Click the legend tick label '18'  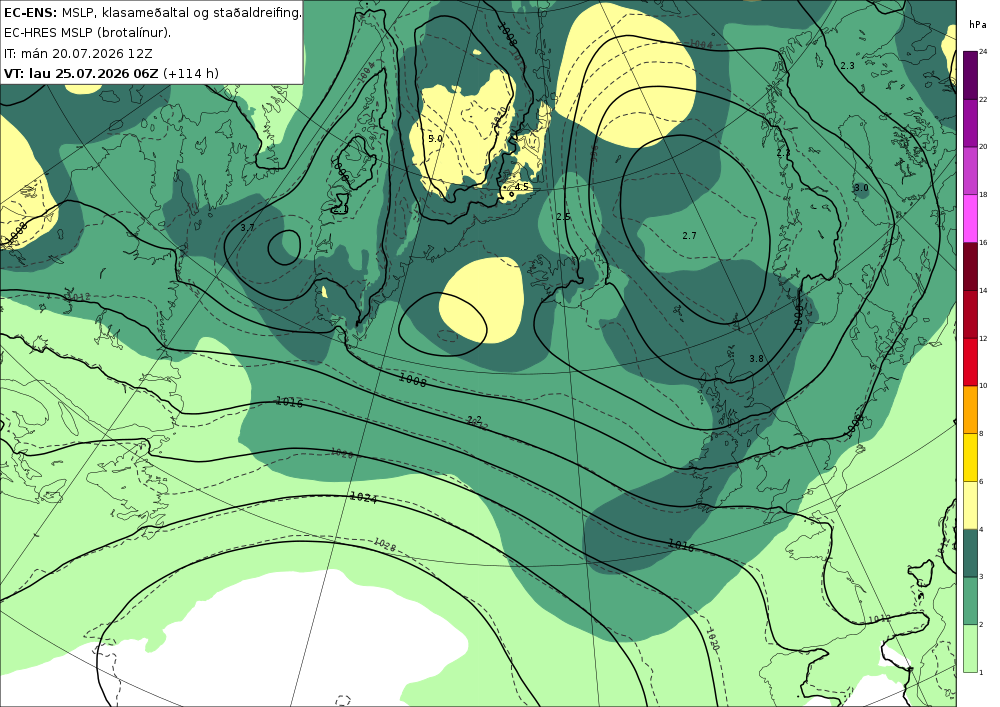[983, 195]
